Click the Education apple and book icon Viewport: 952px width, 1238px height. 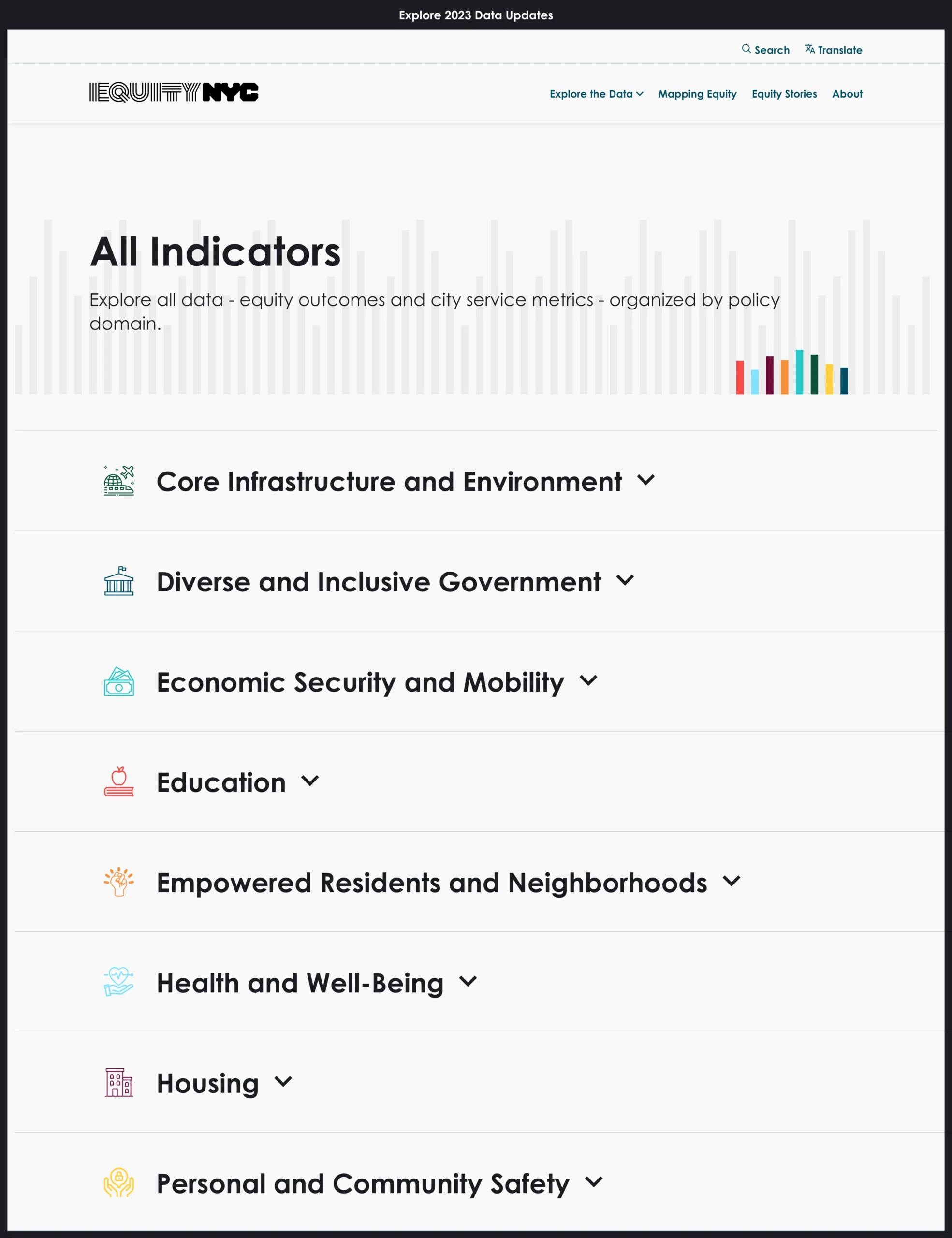119,781
